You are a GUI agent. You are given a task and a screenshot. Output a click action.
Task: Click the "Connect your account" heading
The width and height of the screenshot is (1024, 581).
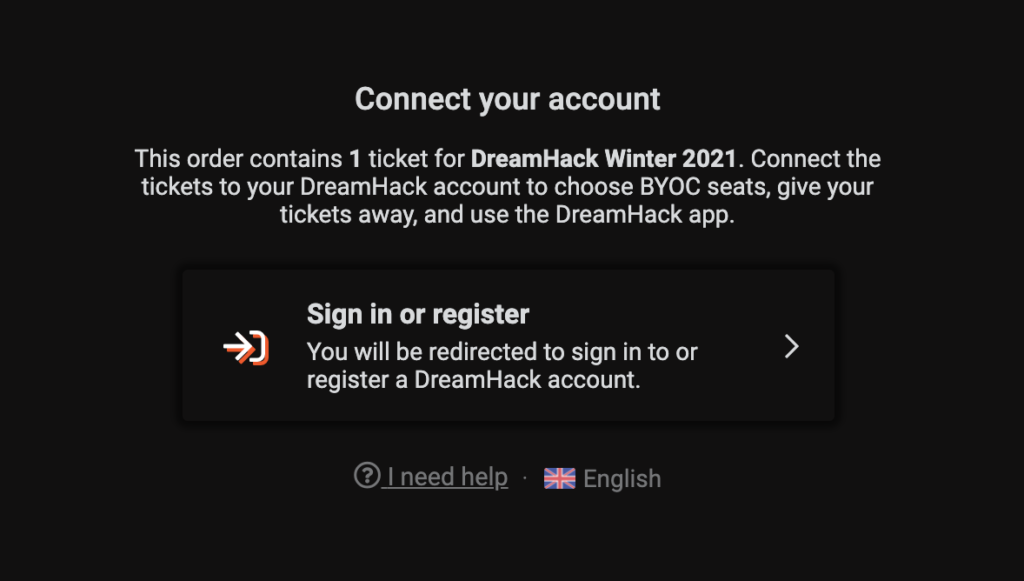507,99
